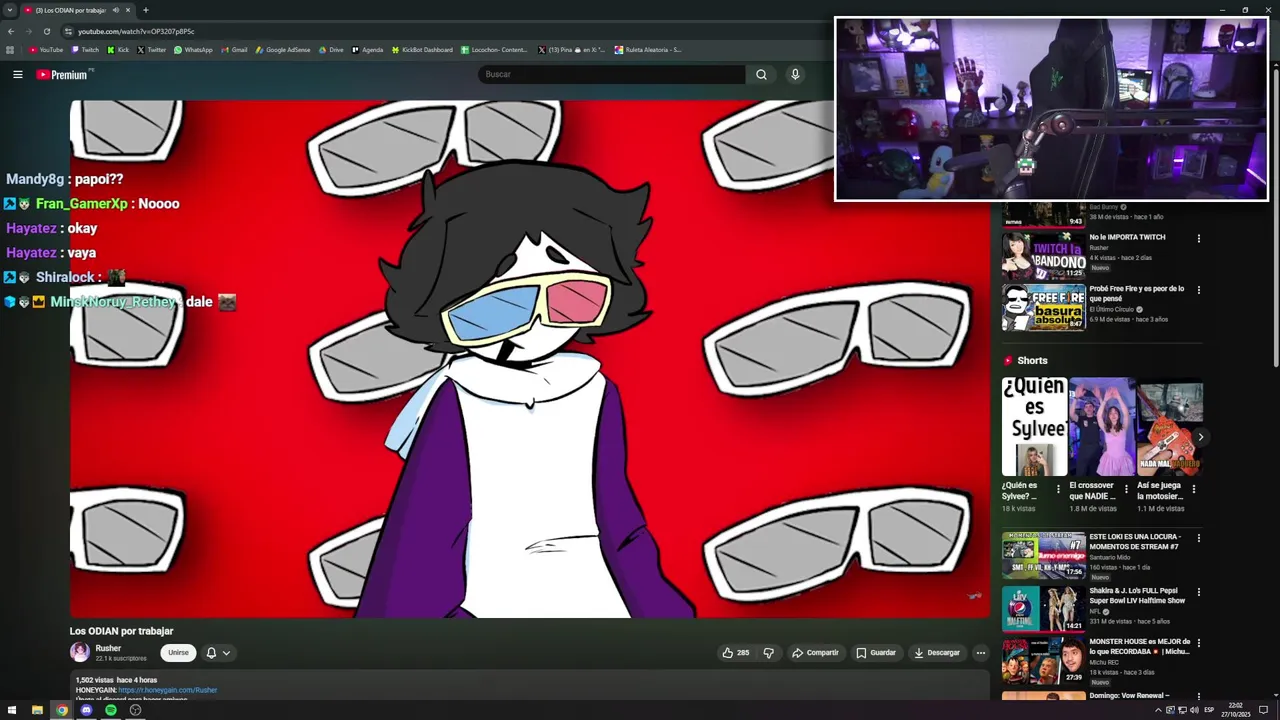Open clock showing 22:02
The height and width of the screenshot is (720, 1280).
click(1236, 710)
